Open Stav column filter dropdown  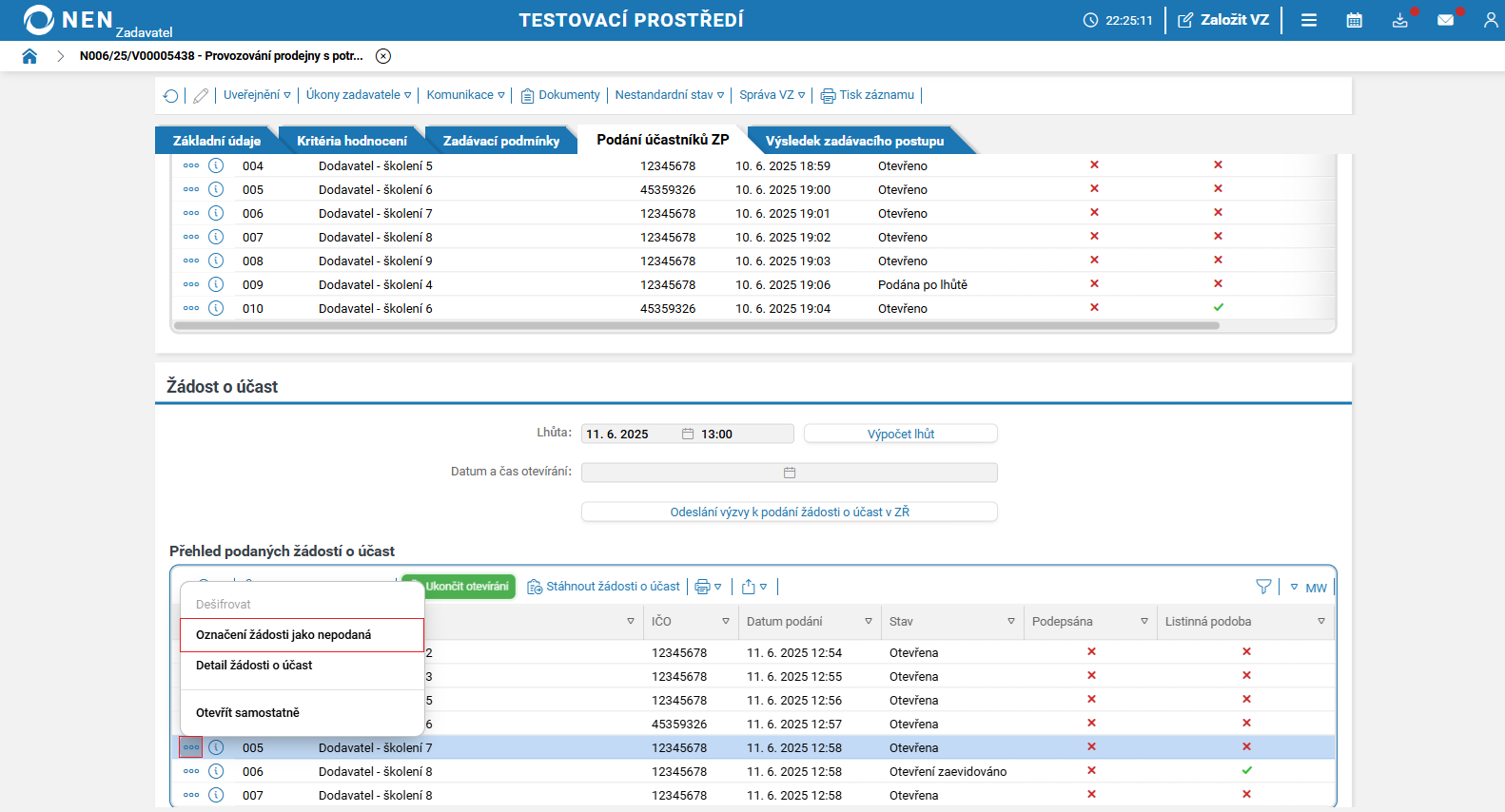1011,622
